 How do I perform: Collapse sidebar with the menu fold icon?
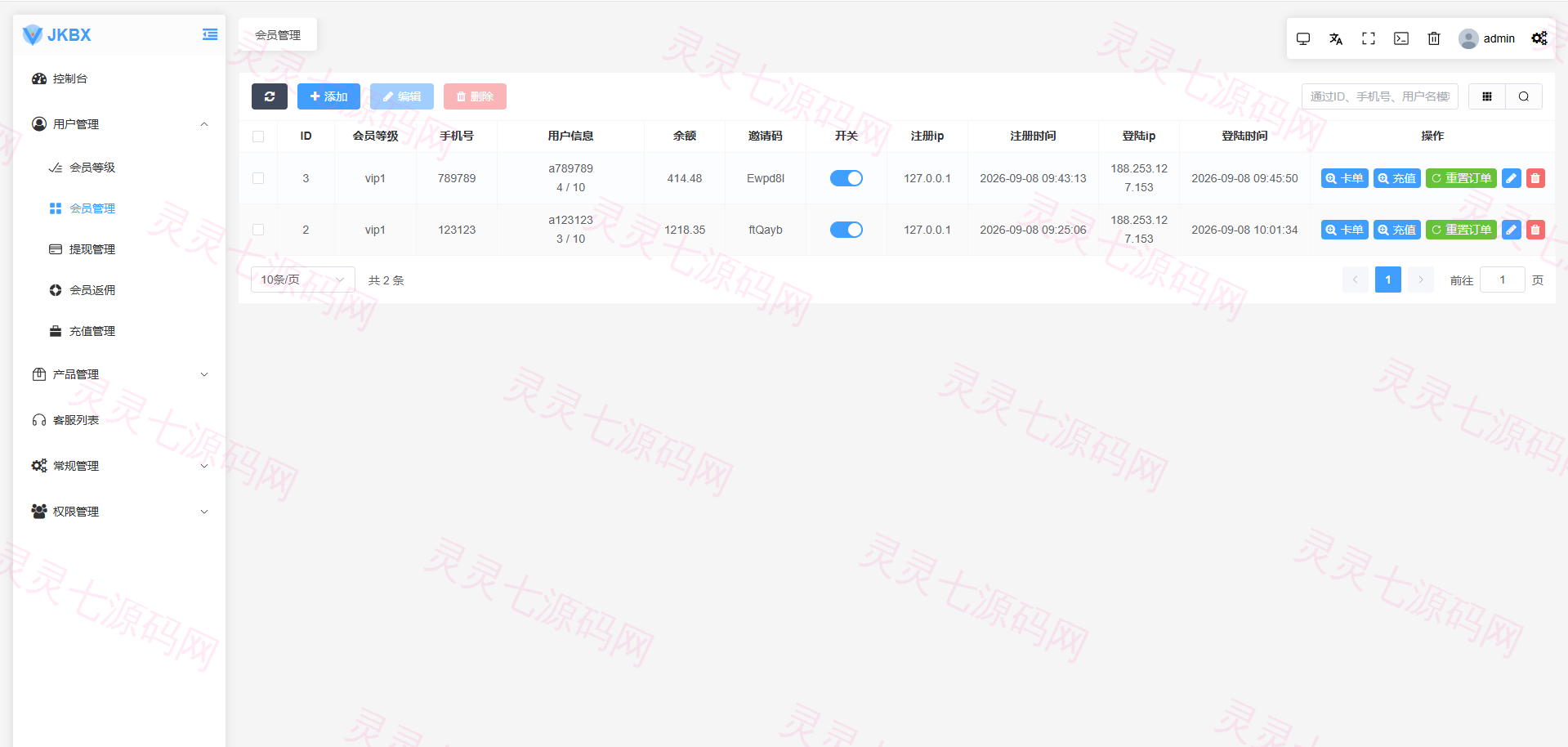(x=210, y=34)
